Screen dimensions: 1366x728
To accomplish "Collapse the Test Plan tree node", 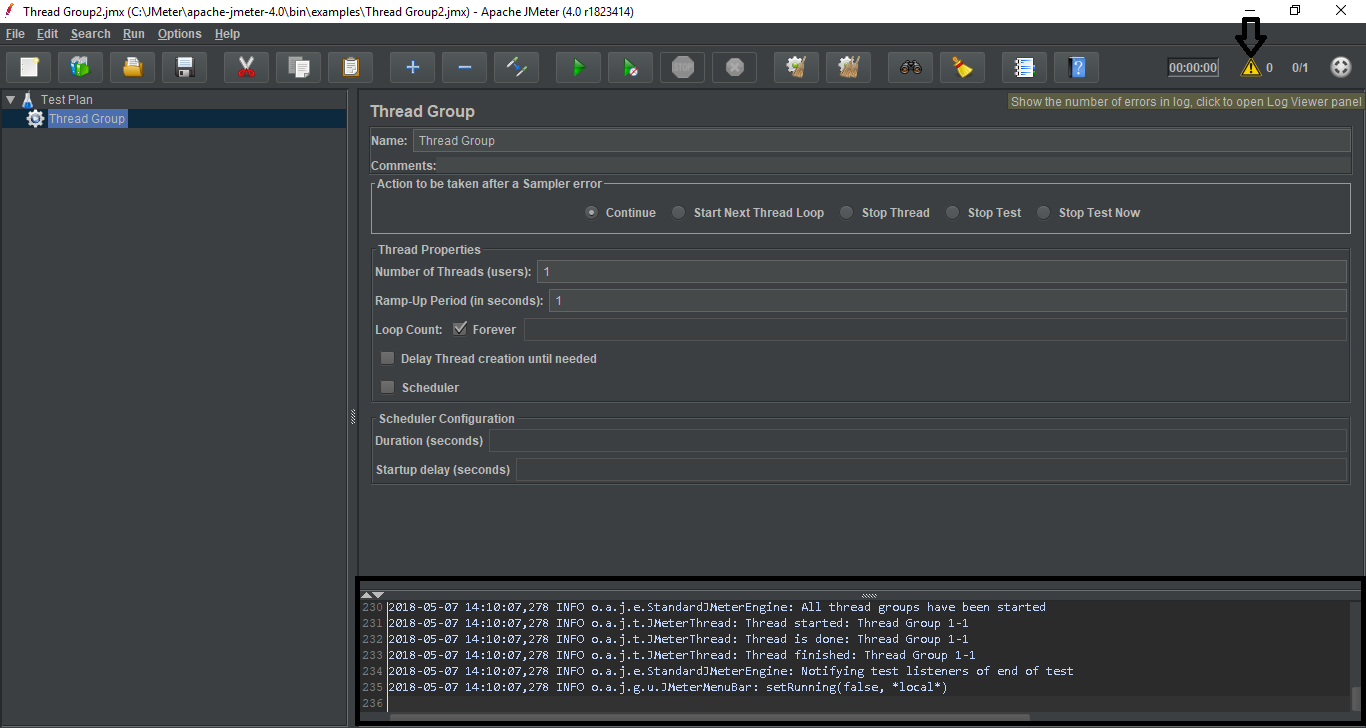I will click(x=11, y=100).
